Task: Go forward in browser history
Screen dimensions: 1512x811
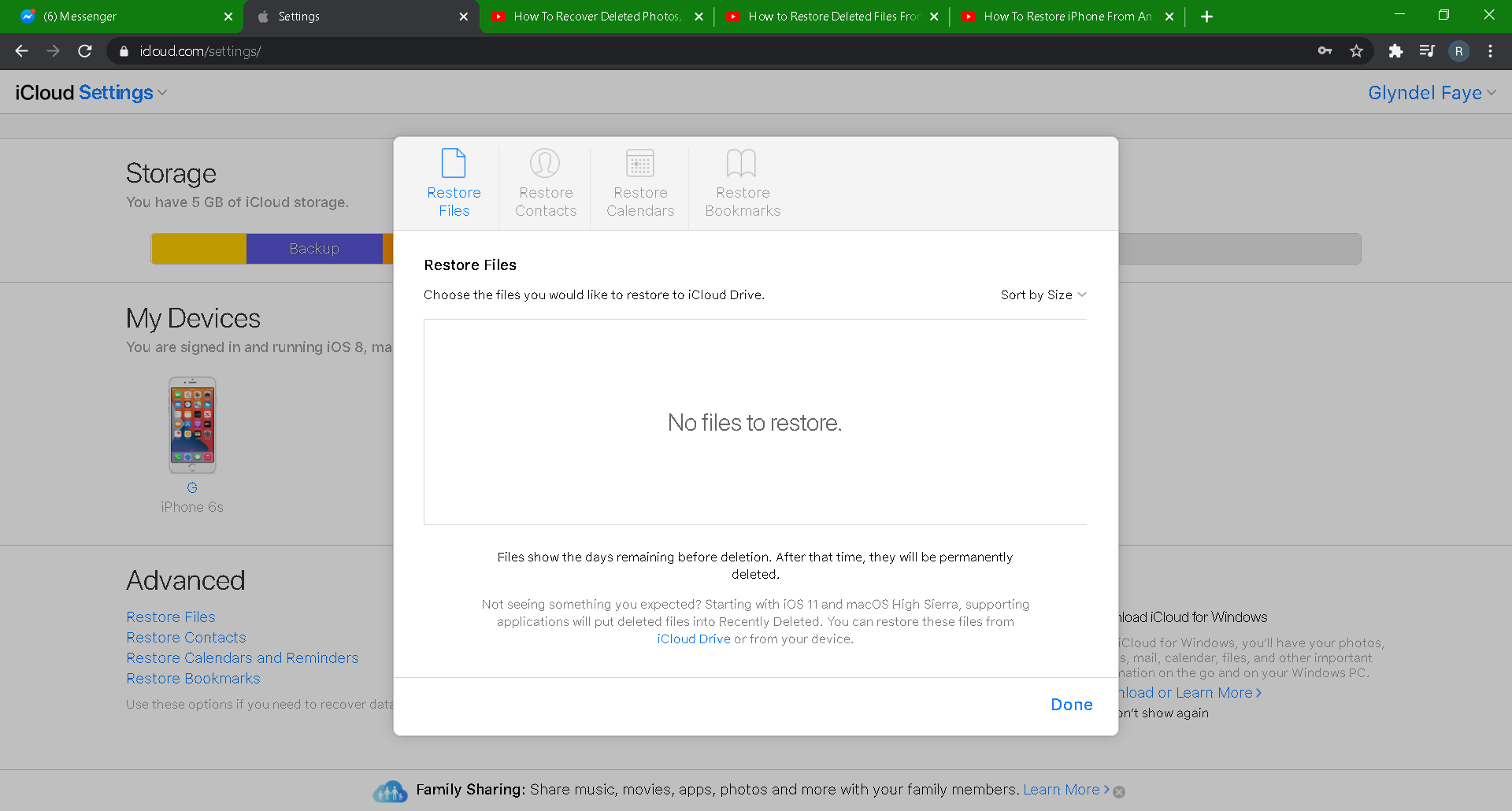Action: coord(54,51)
